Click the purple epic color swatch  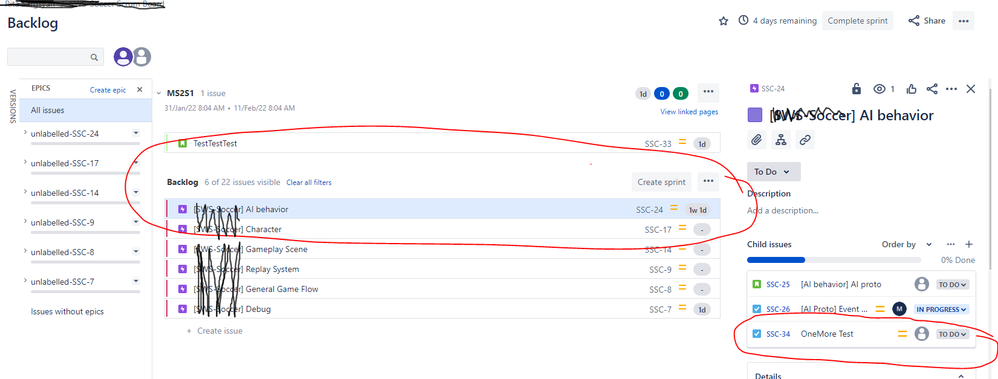pyautogui.click(x=755, y=115)
